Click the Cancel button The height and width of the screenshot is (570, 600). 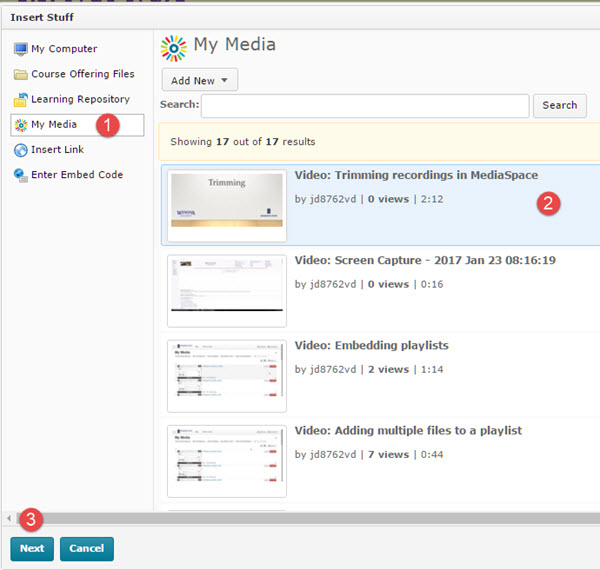87,549
